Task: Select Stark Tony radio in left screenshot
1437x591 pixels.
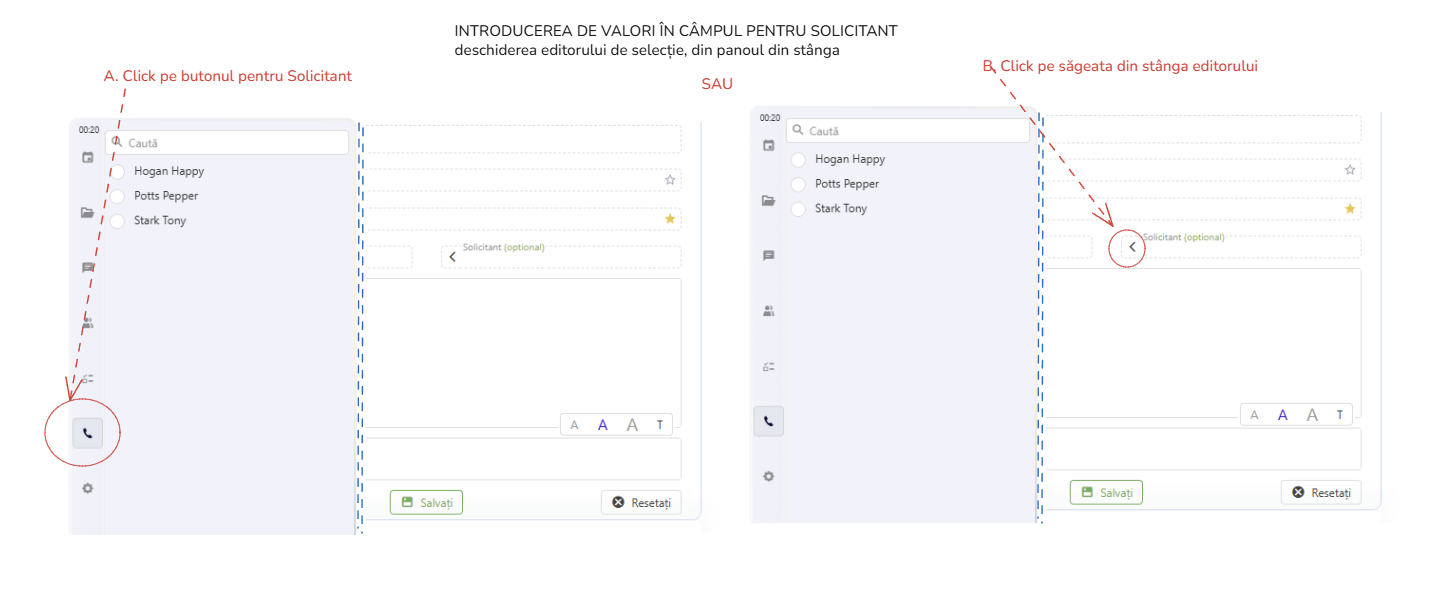Action: coord(118,221)
